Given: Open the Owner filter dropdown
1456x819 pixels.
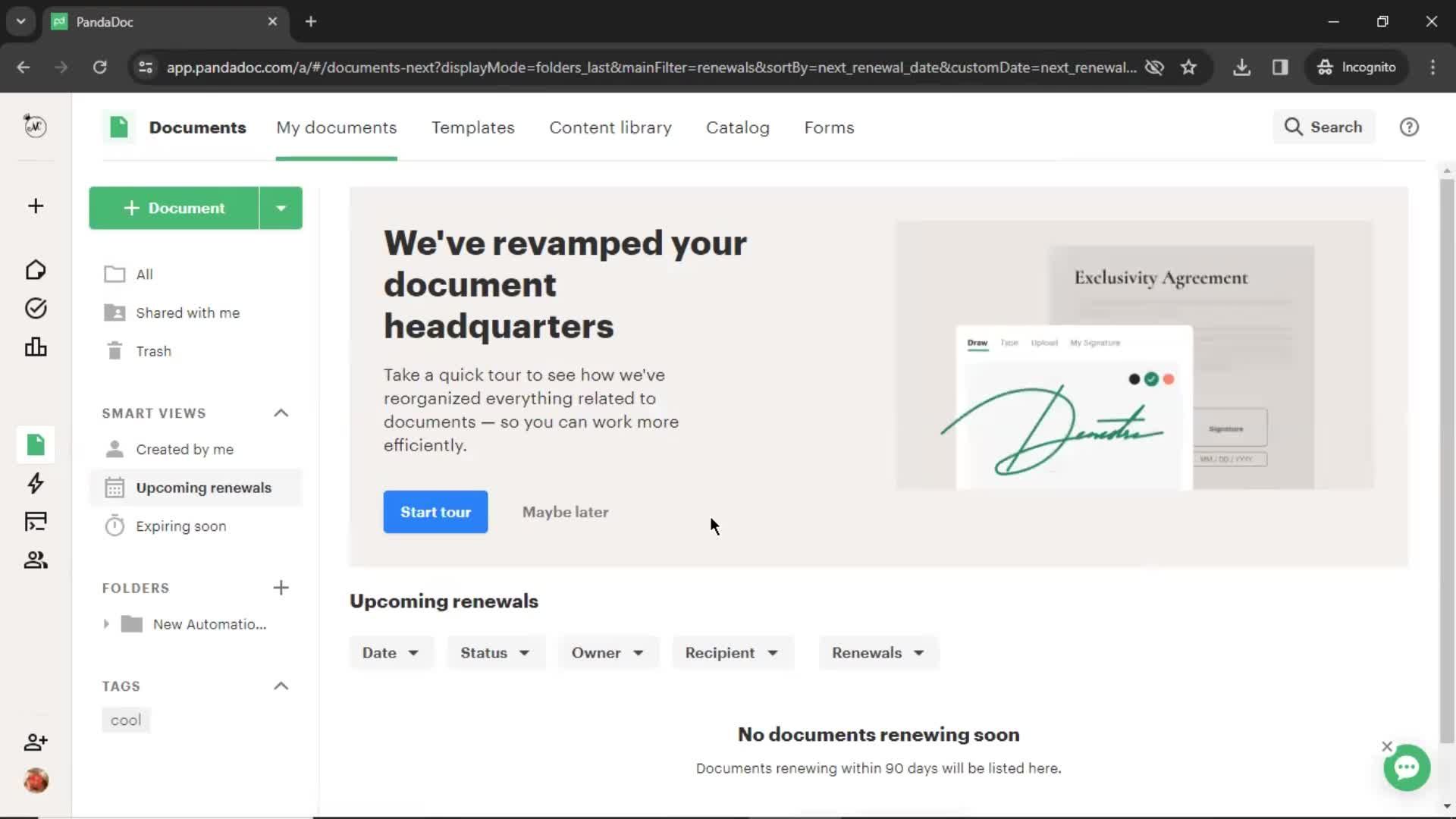Looking at the screenshot, I should tap(607, 652).
